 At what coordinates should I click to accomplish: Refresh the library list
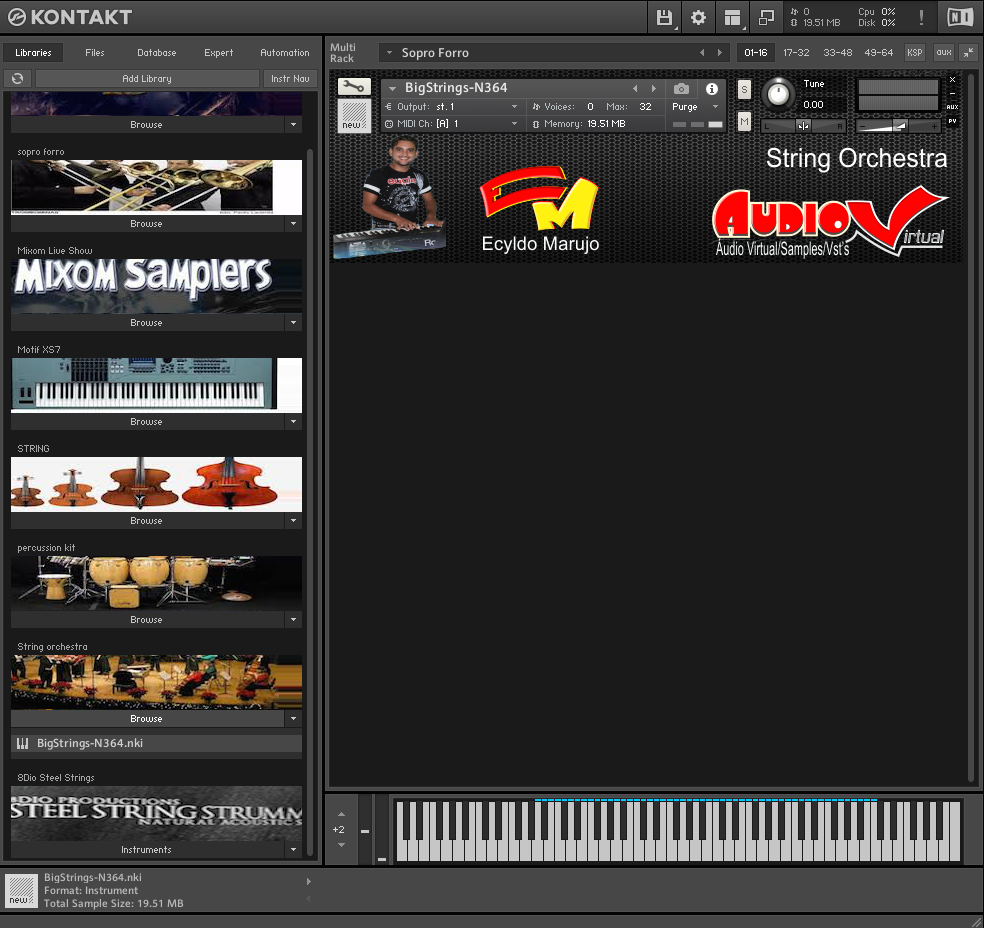click(18, 78)
